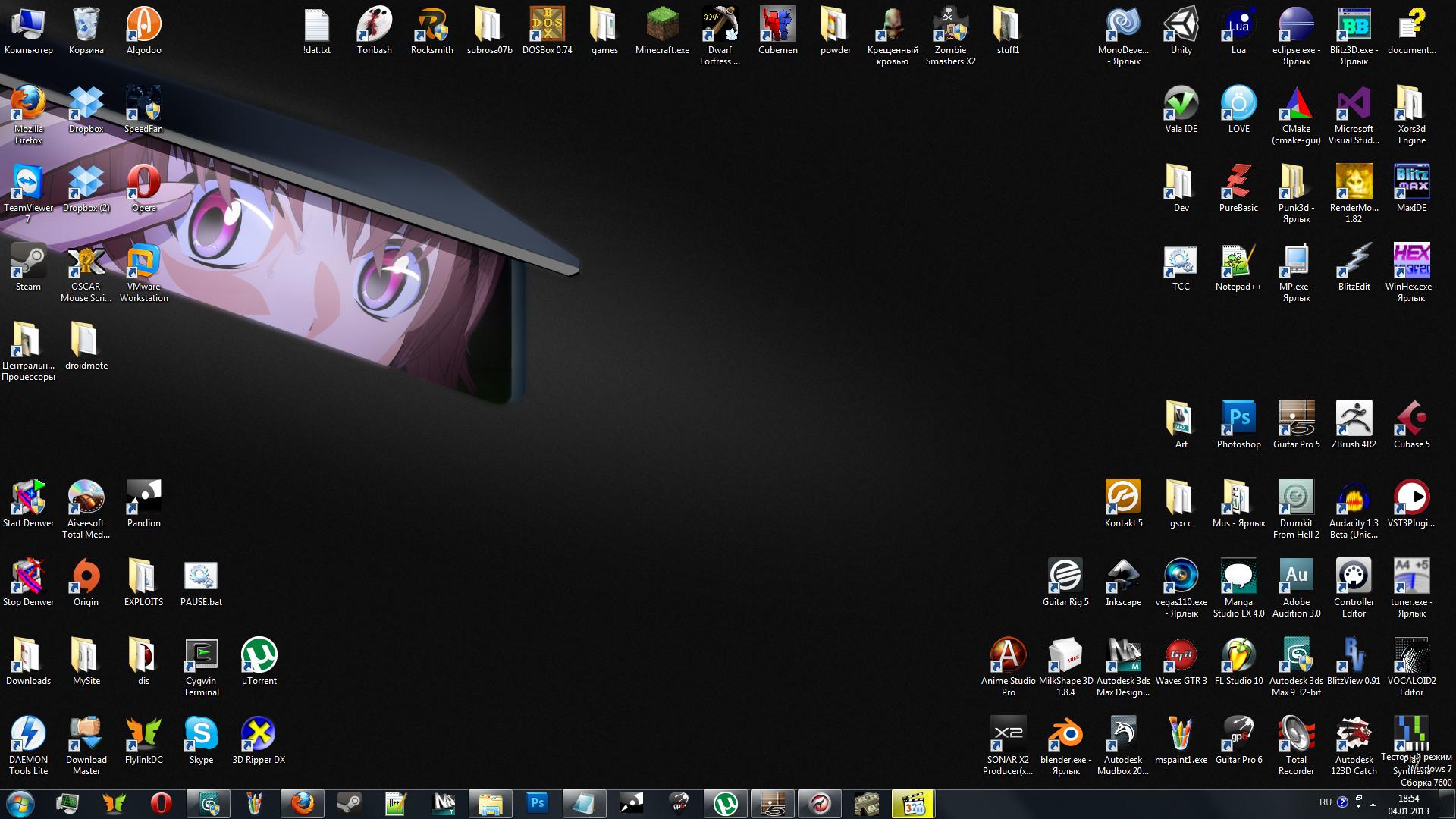Open the Unity desktop shortcut
Screen dimensions: 1456x819
(1181, 28)
